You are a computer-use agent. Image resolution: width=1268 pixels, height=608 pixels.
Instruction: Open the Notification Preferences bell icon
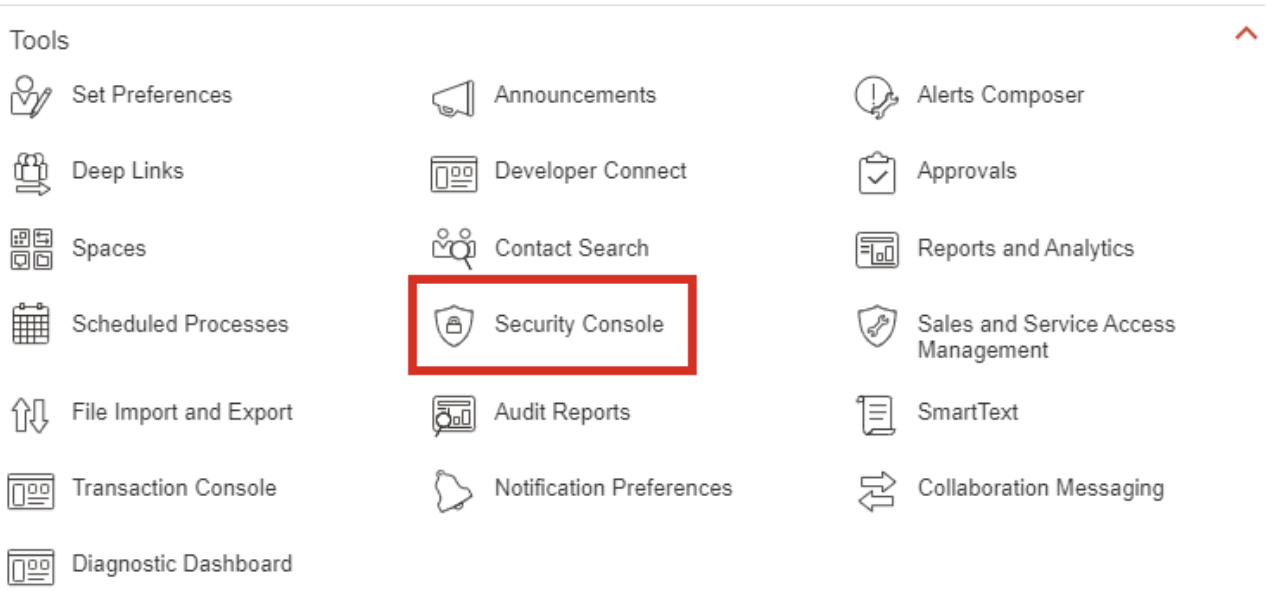click(x=453, y=490)
